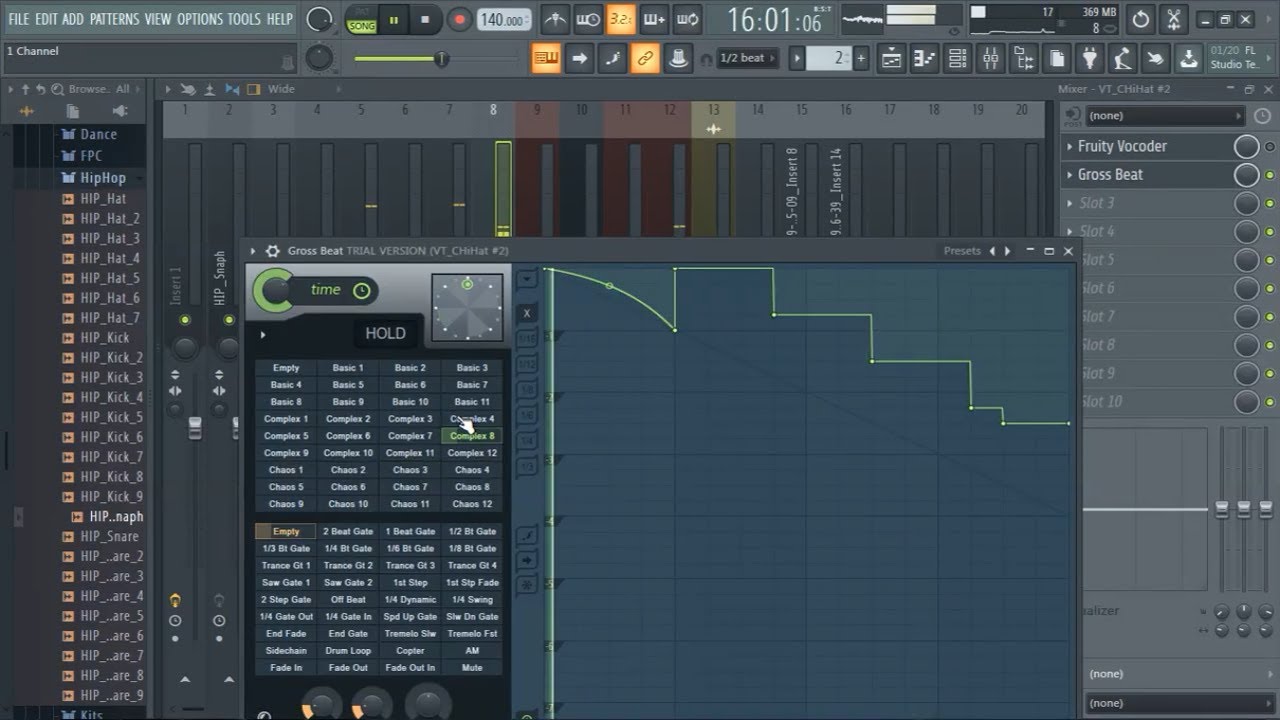Open Gross Beat plugin options gear icon

pyautogui.click(x=273, y=251)
